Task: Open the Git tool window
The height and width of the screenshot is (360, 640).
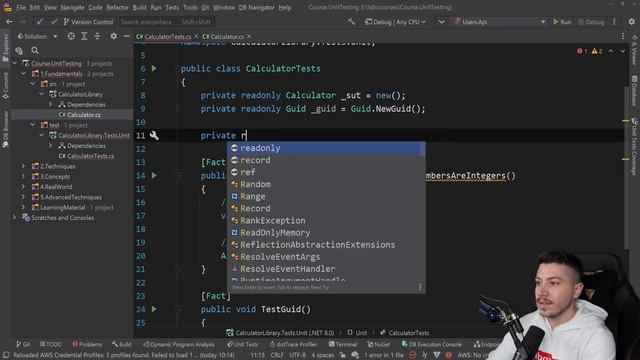Action: 23,344
